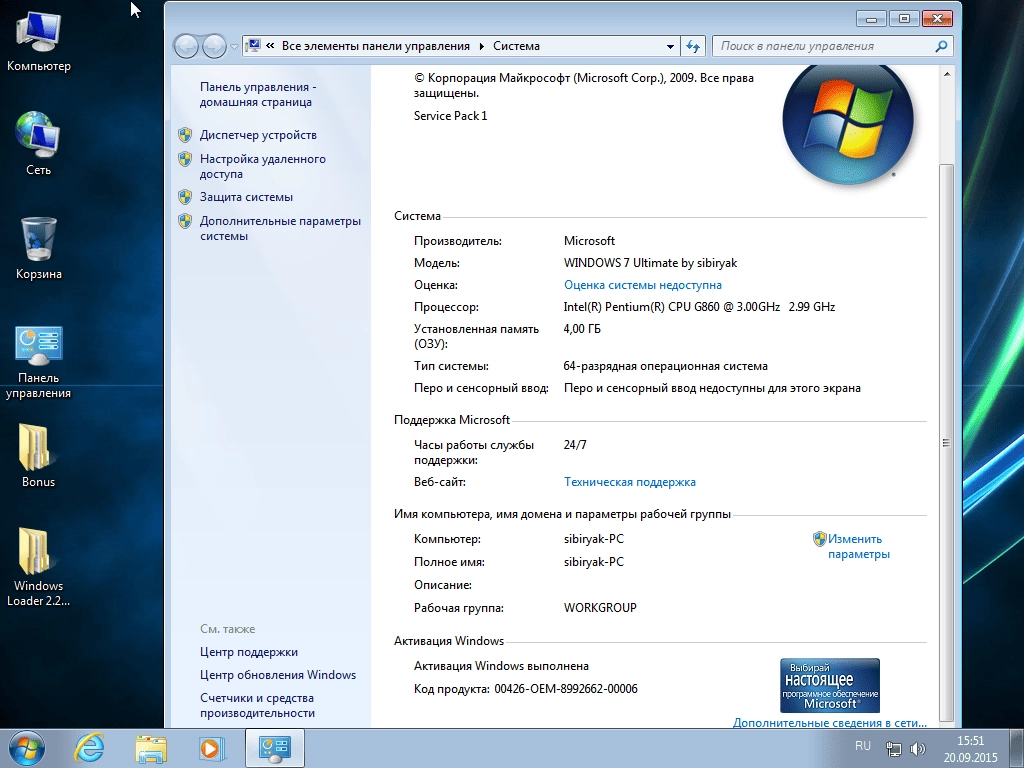Viewport: 1024px width, 768px height.
Task: Click the vertical scrollbar thumb
Action: pyautogui.click(x=946, y=443)
